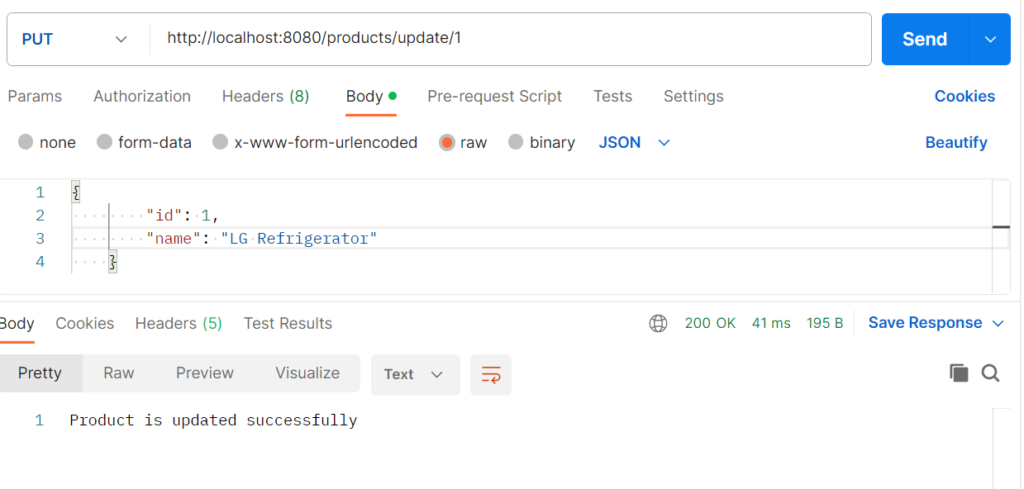The width and height of the screenshot is (1024, 489).
Task: Click the copy response icon
Action: point(959,373)
